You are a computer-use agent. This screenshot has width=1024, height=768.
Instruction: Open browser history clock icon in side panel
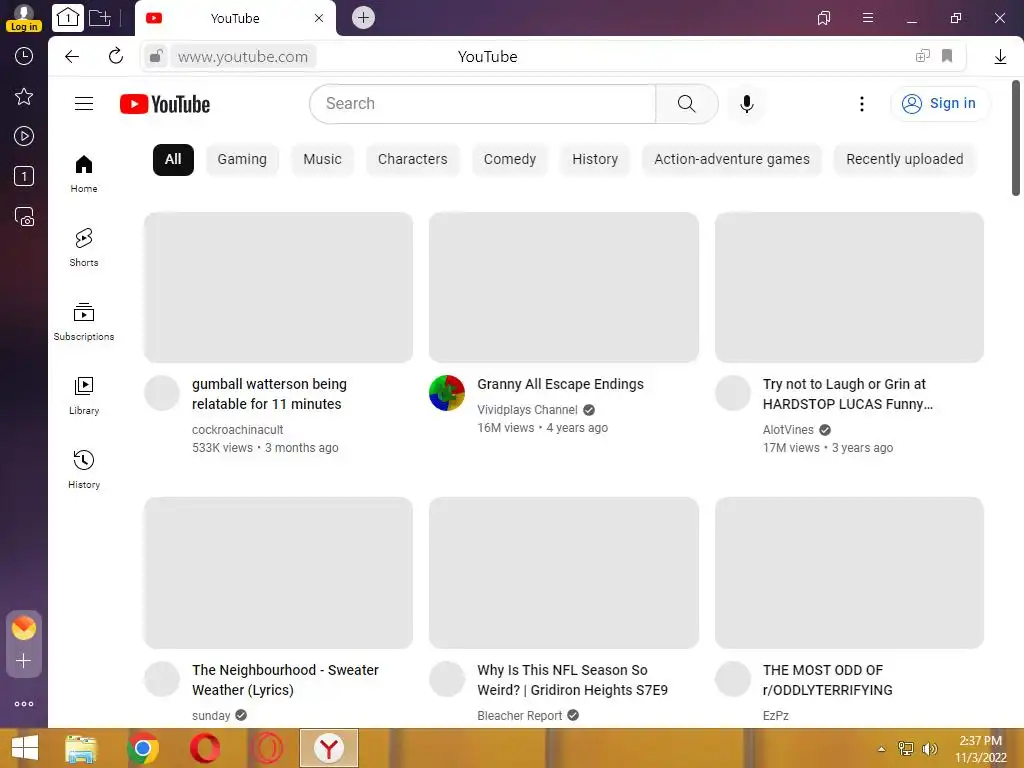24,56
